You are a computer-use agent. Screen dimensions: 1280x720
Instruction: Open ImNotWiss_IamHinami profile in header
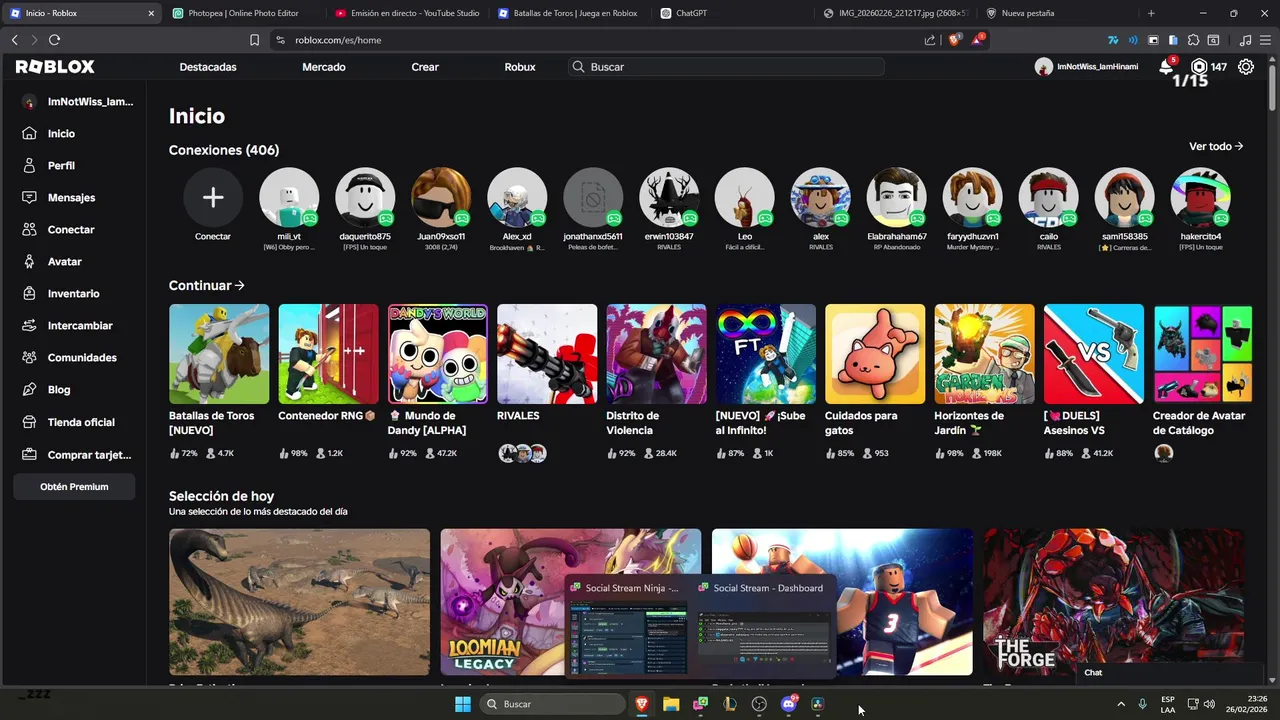pyautogui.click(x=1087, y=67)
